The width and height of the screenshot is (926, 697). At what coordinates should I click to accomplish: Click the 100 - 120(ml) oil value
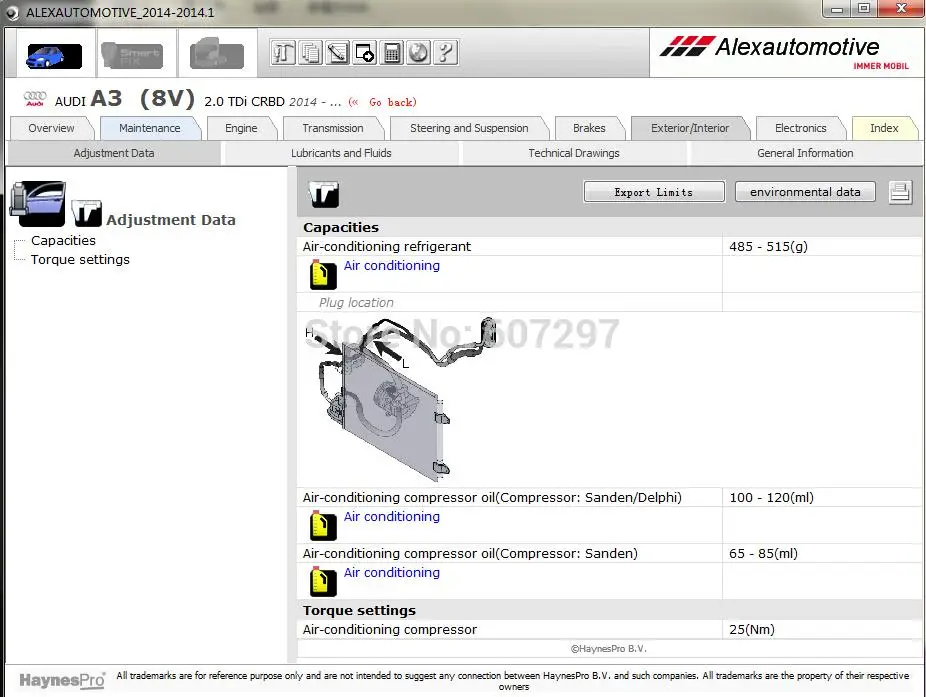(x=771, y=497)
